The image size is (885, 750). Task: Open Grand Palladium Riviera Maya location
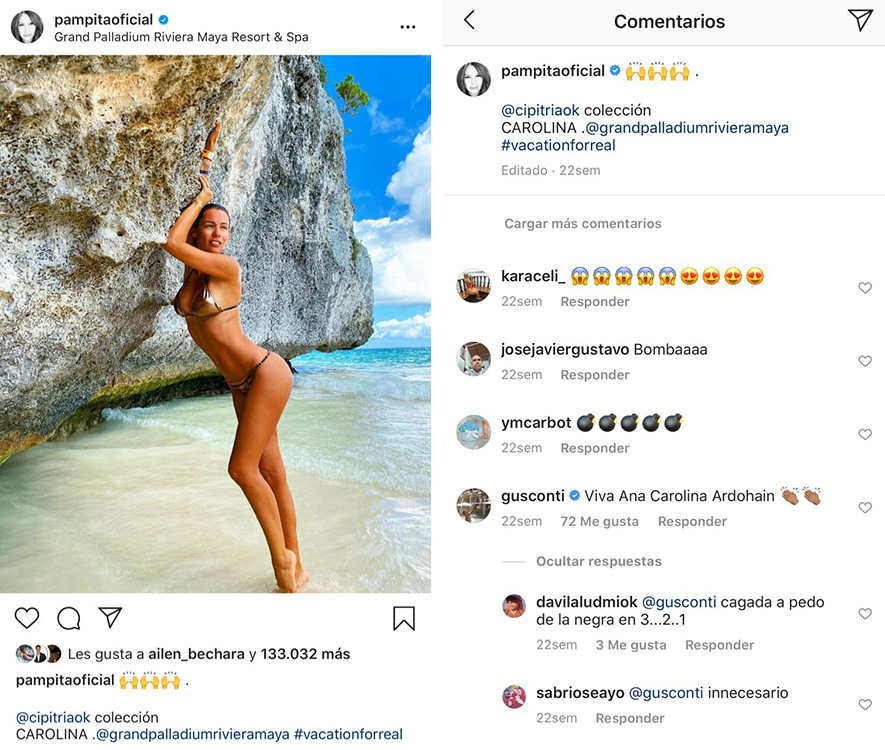click(181, 37)
